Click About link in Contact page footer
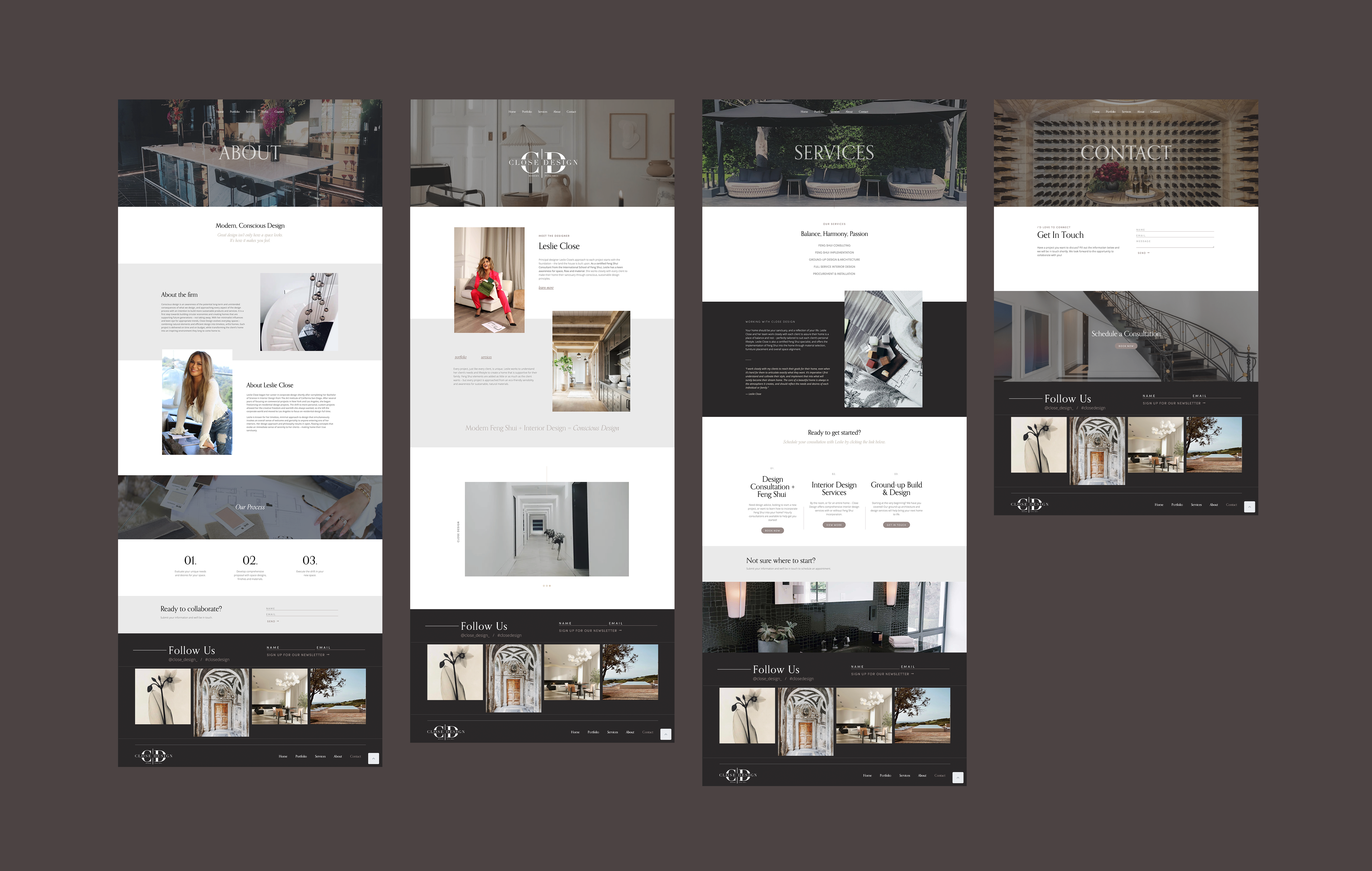This screenshot has width=1372, height=871. click(1214, 505)
